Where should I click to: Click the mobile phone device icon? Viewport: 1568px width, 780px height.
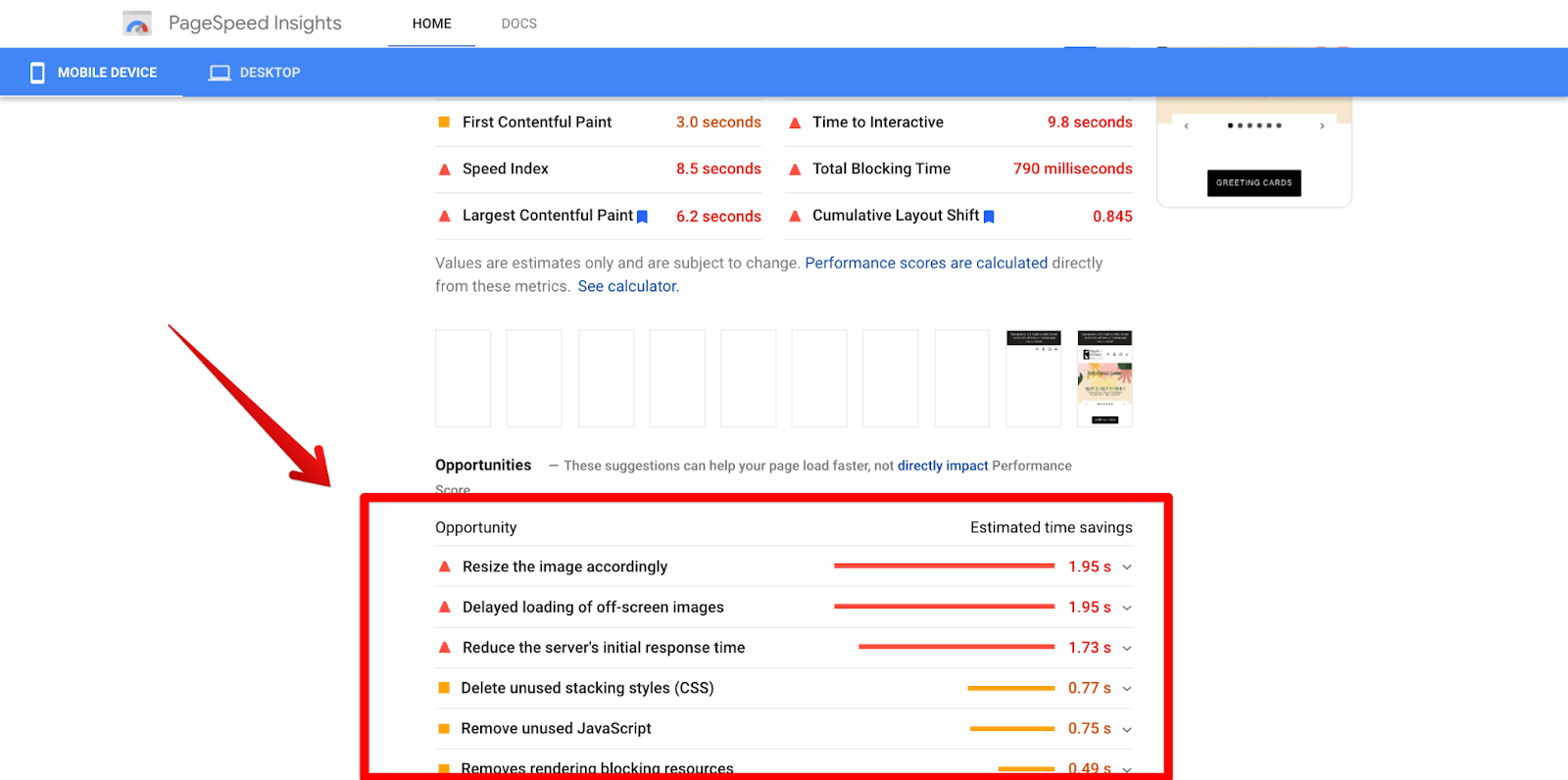pos(37,73)
